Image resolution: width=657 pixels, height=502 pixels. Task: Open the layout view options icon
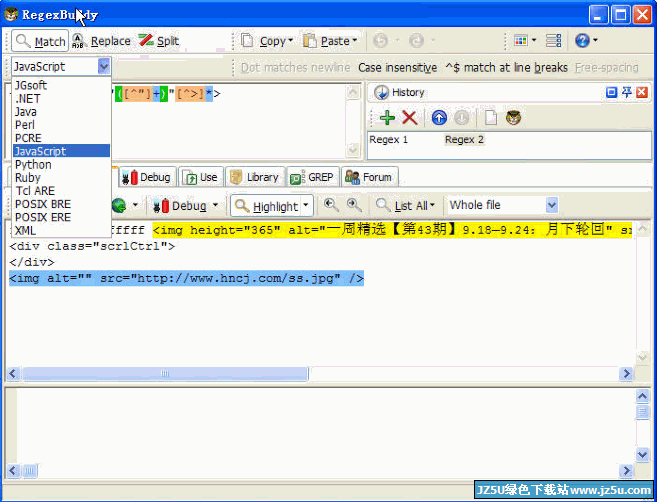[x=521, y=41]
